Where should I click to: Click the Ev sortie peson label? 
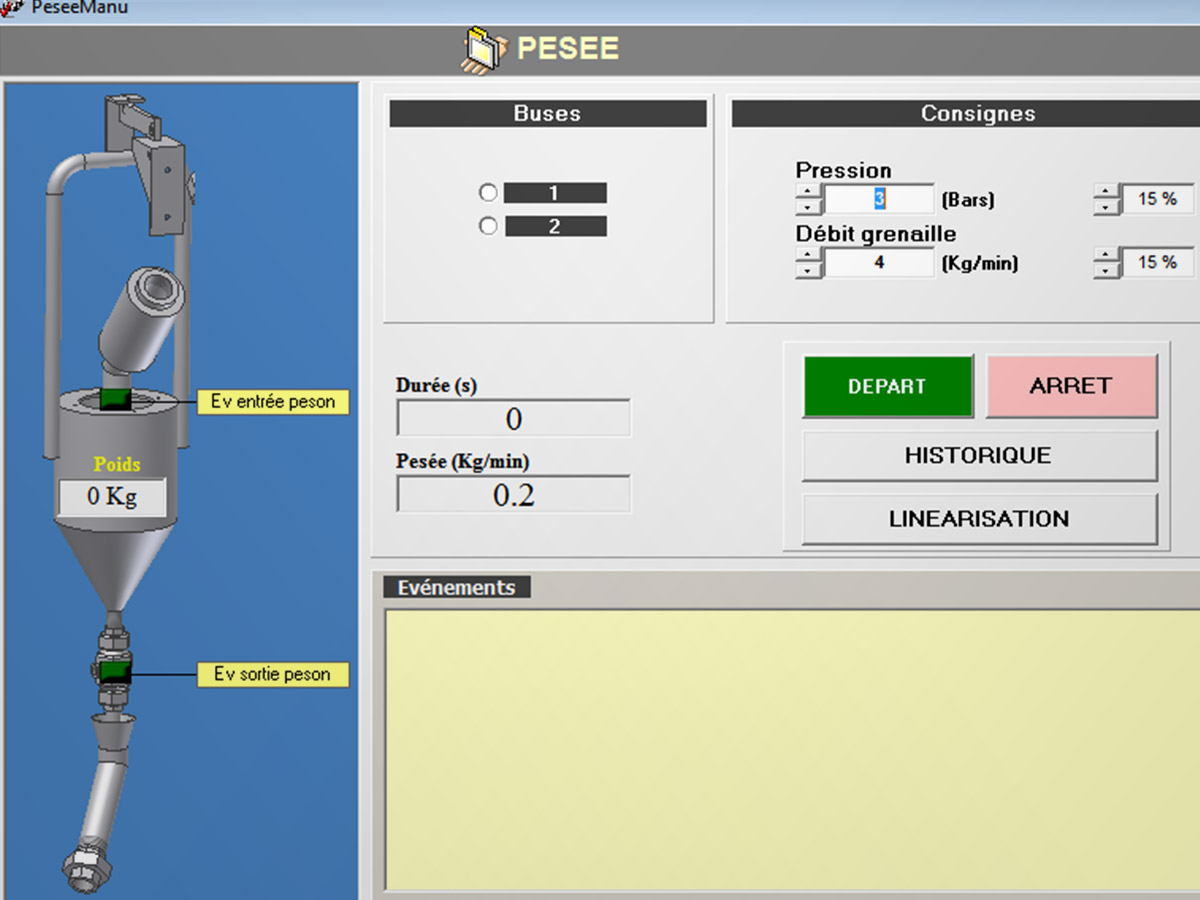[x=272, y=675]
